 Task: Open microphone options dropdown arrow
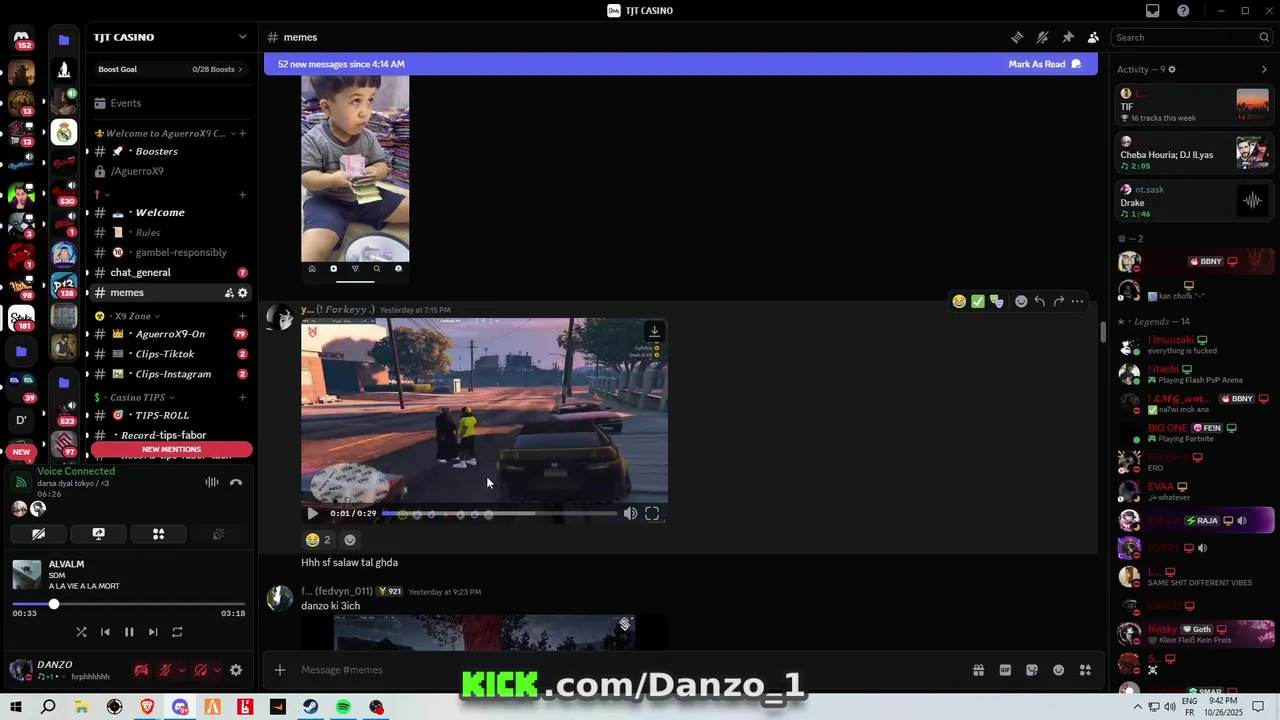click(x=180, y=670)
